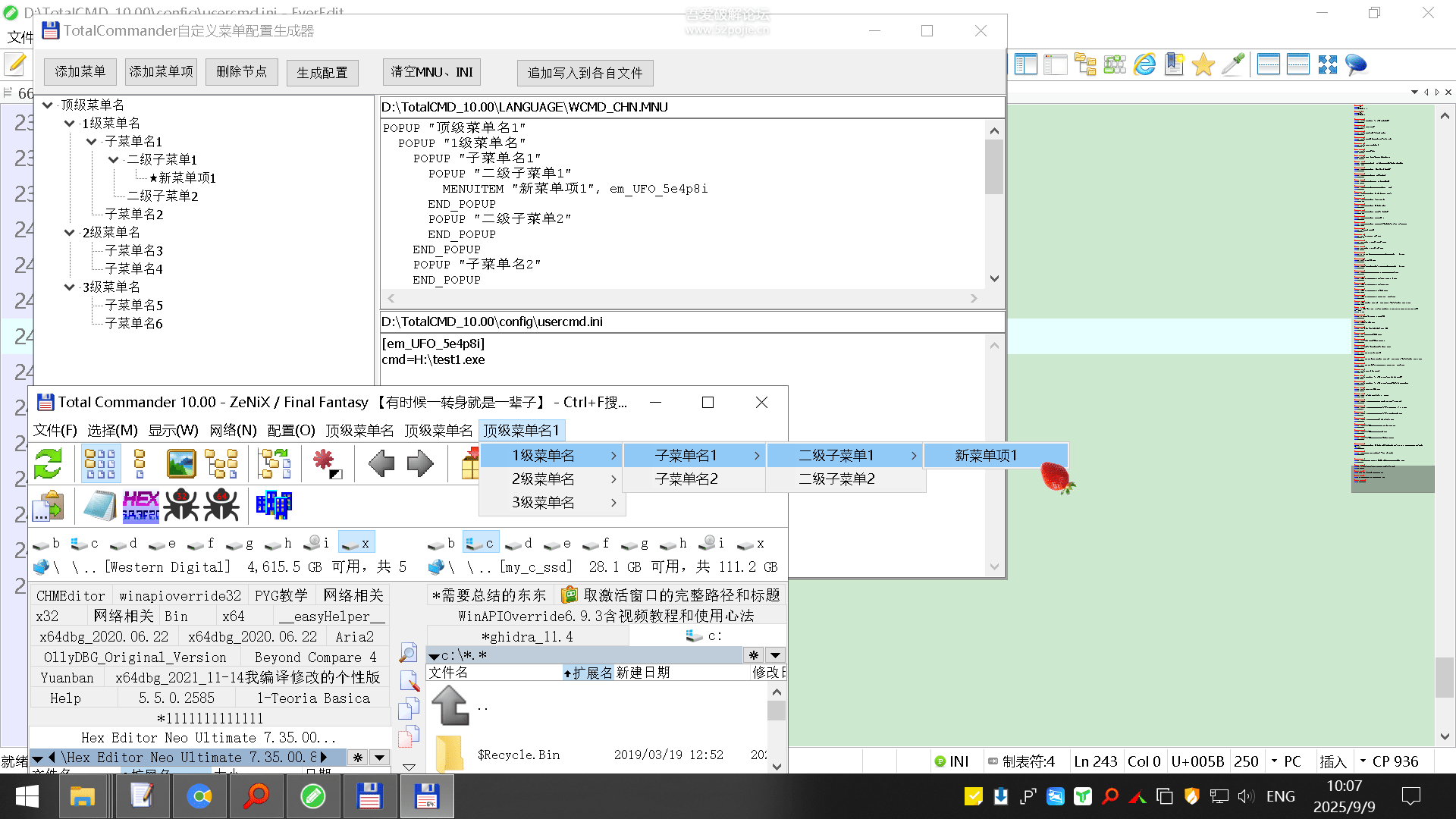Click the blue buildings toolbar icon
This screenshot has width=1456, height=819.
pos(274,505)
